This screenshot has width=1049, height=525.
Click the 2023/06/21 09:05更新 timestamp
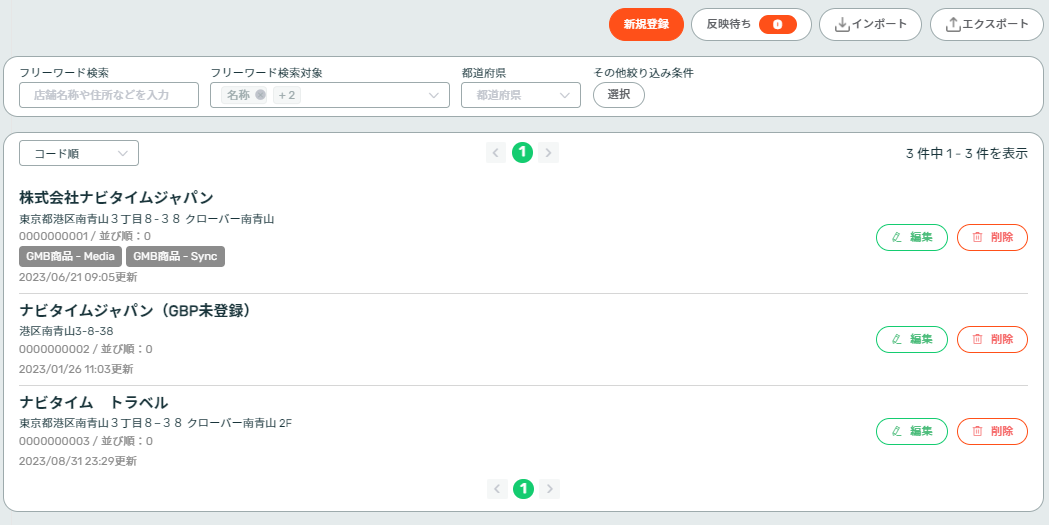click(x=78, y=277)
